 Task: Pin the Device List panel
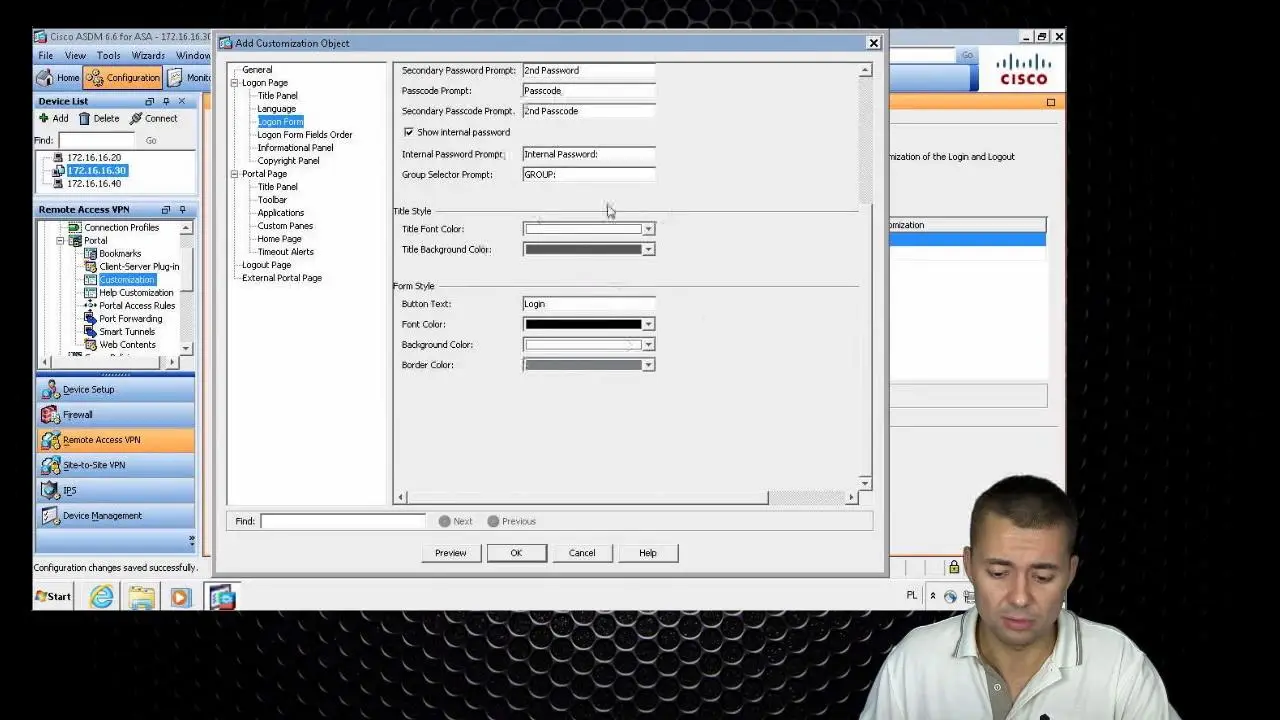(x=166, y=101)
